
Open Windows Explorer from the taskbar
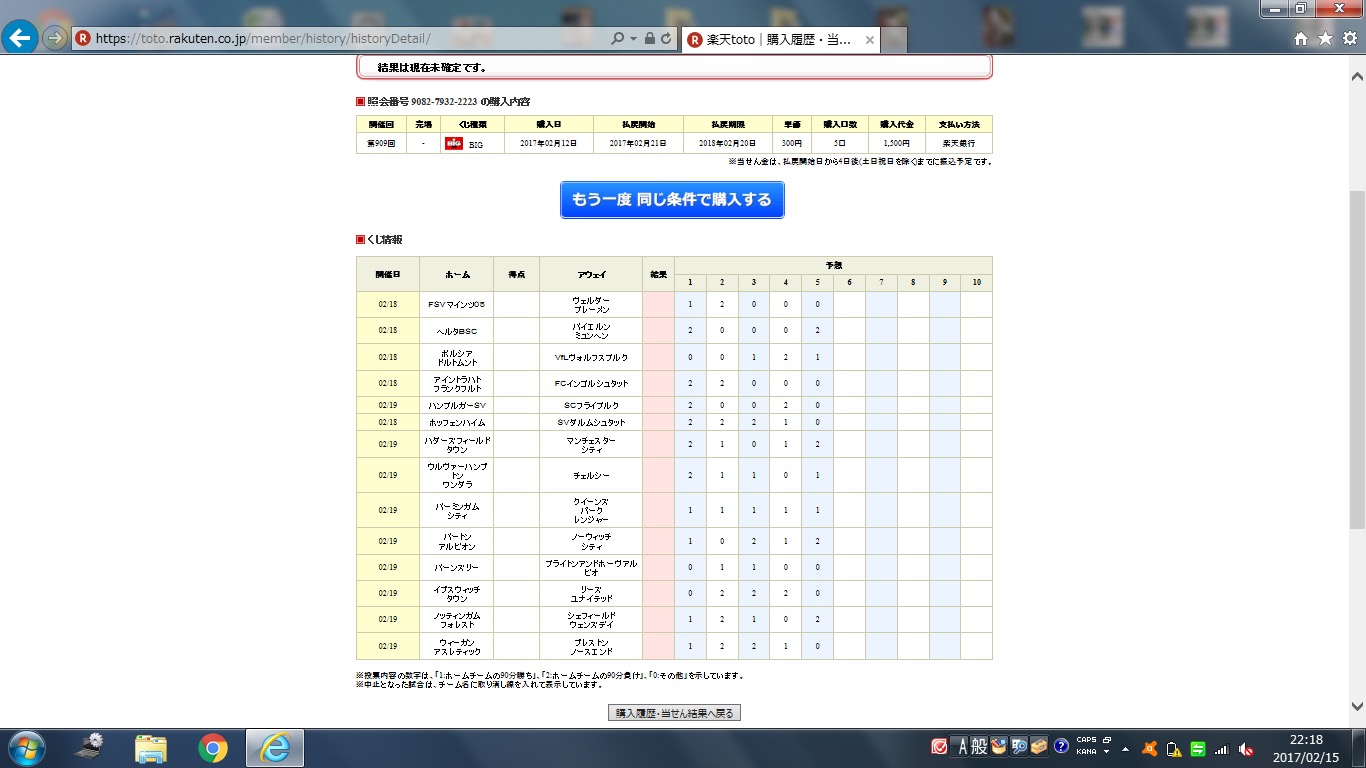(151, 748)
